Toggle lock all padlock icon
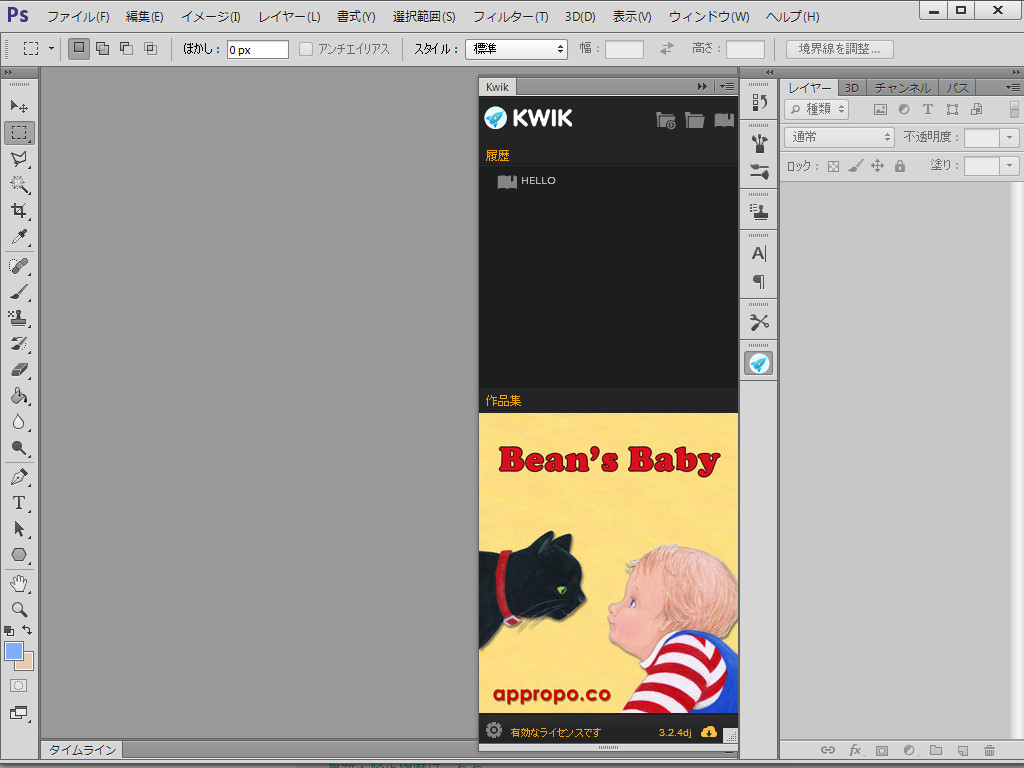The height and width of the screenshot is (768, 1024). 900,166
